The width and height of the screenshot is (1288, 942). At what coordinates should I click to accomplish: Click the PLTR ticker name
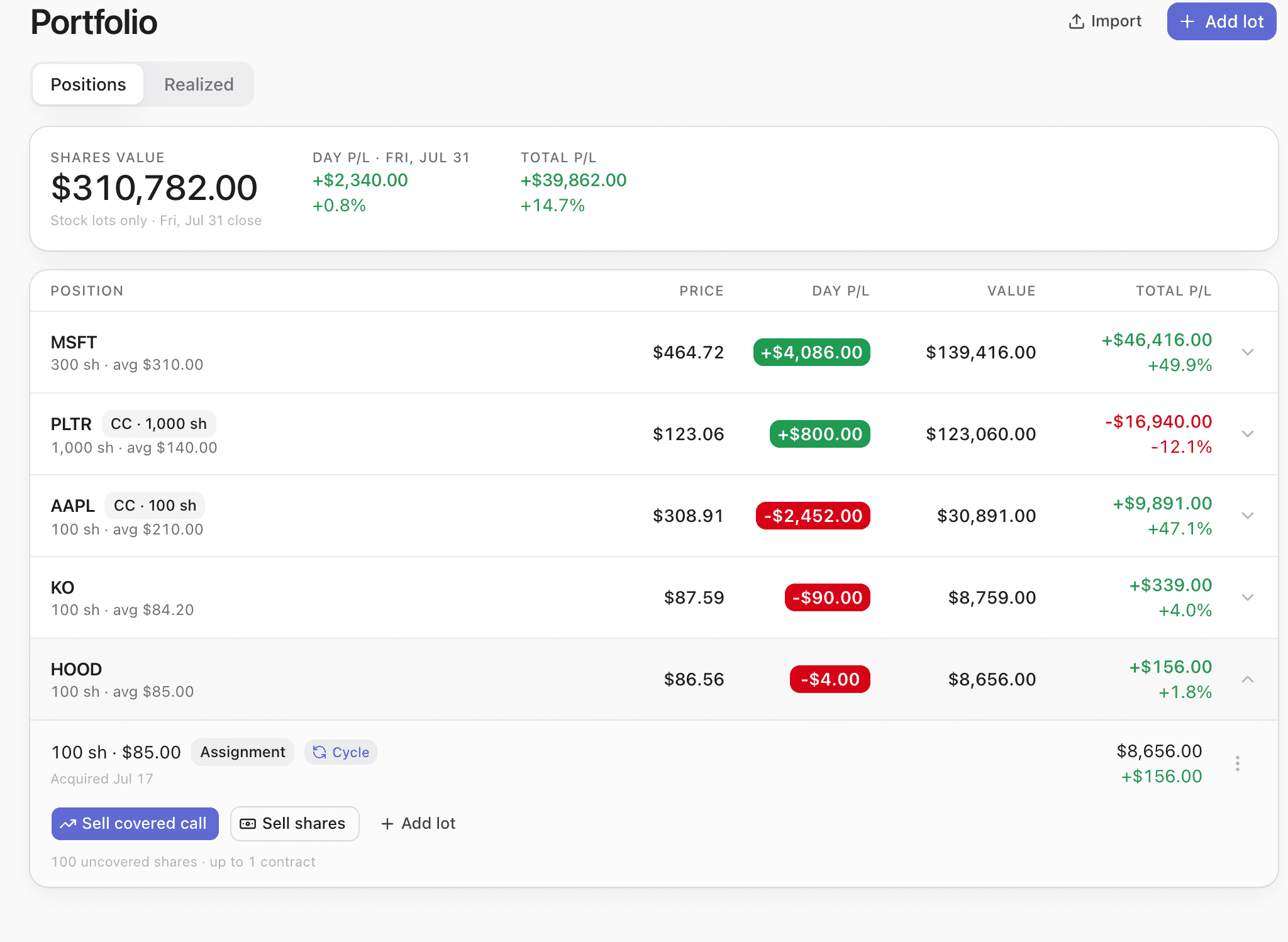[71, 424]
